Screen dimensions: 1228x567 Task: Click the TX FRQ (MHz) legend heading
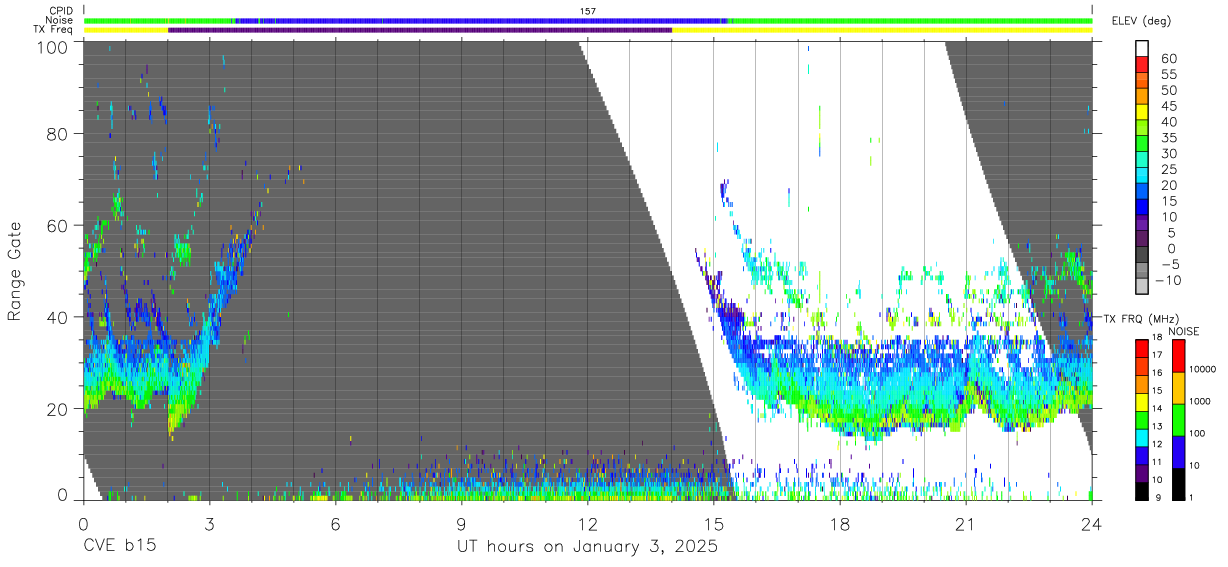(1141, 319)
